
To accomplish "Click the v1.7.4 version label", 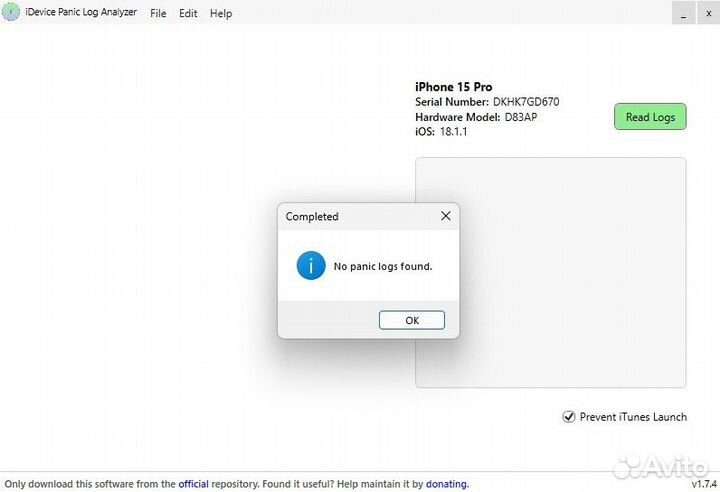I will (x=704, y=484).
